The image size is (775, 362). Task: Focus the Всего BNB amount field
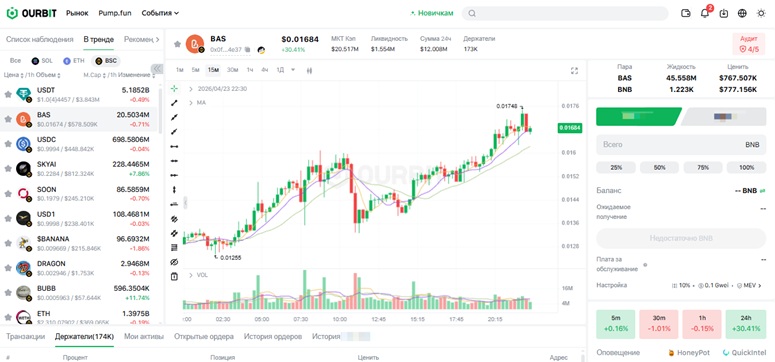tap(681, 144)
